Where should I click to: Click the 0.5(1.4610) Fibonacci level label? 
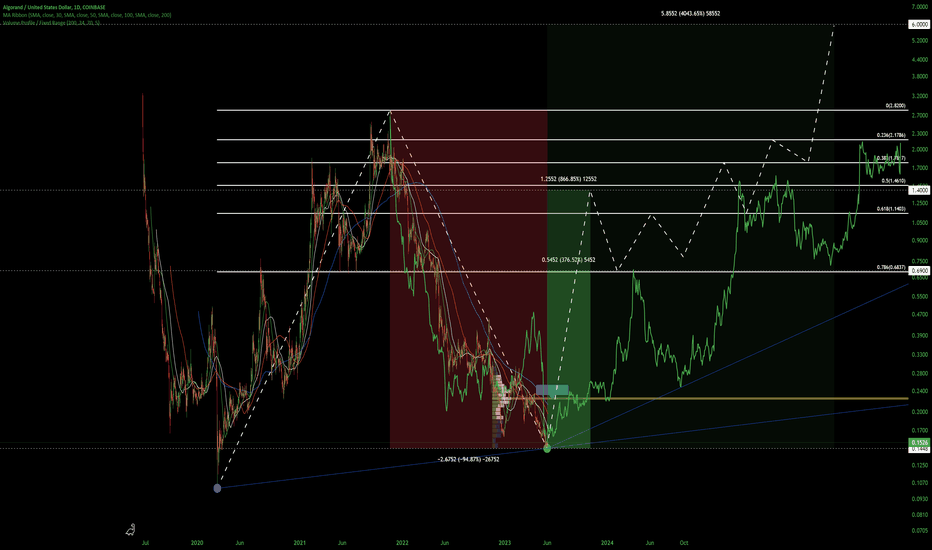pos(893,181)
